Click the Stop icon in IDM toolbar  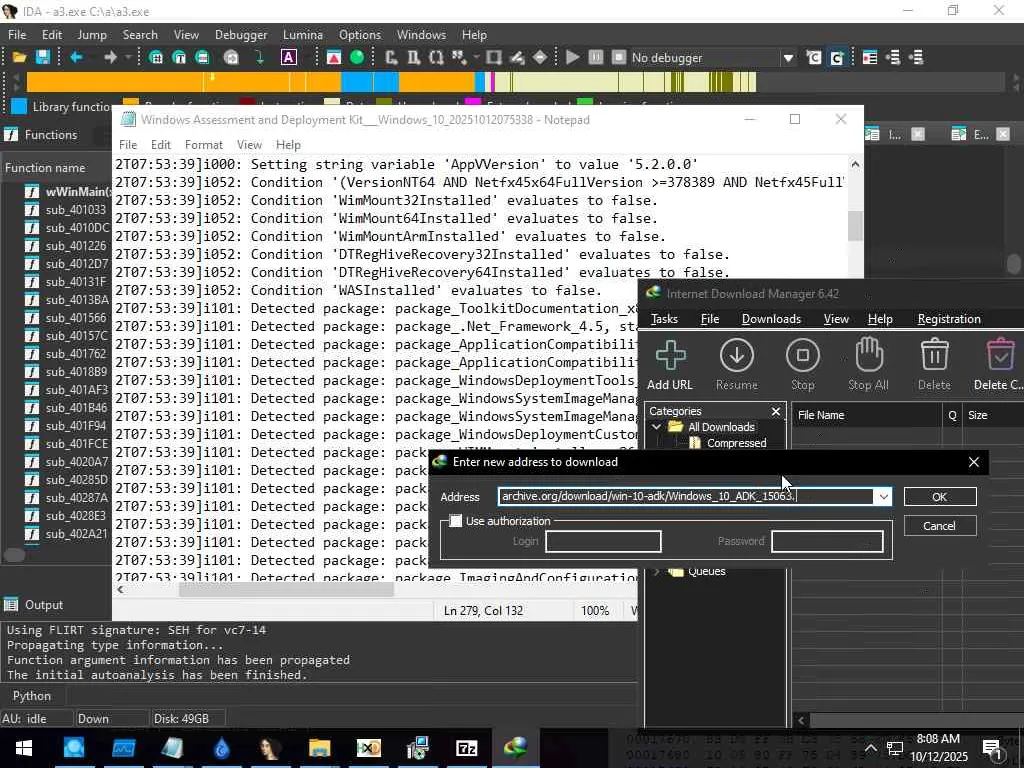pyautogui.click(x=803, y=365)
